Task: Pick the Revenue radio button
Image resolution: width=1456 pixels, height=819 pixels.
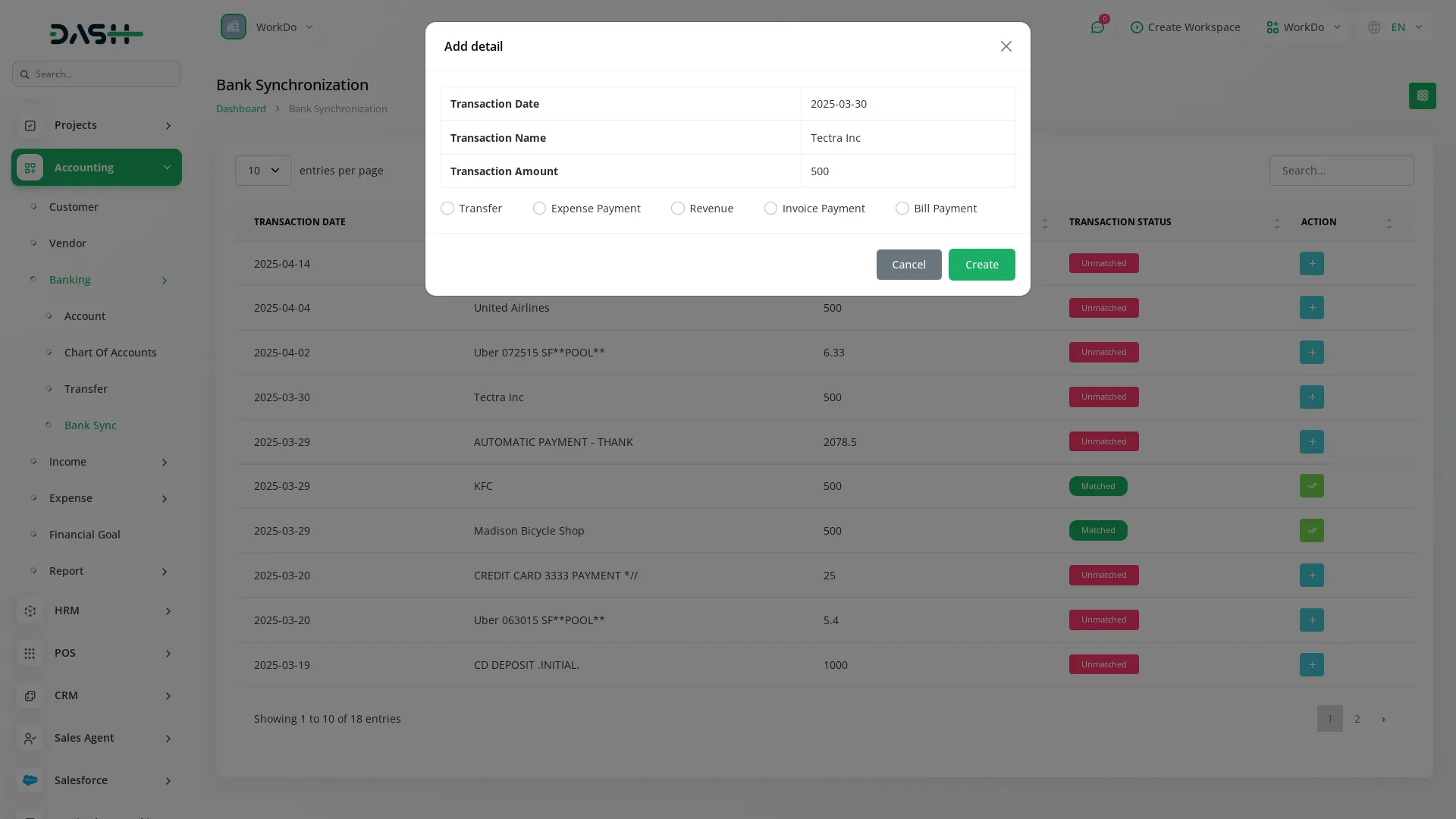Action: point(677,209)
